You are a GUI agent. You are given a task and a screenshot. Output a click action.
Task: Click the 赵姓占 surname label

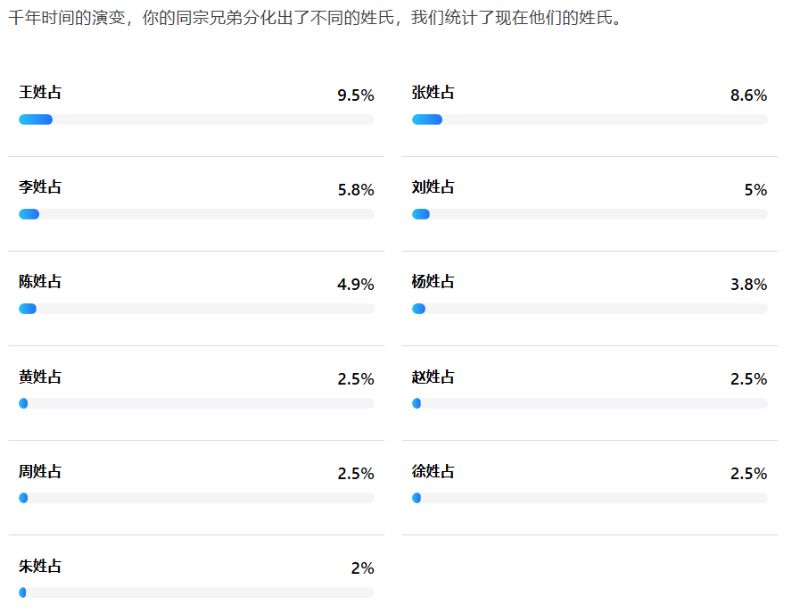tap(433, 377)
